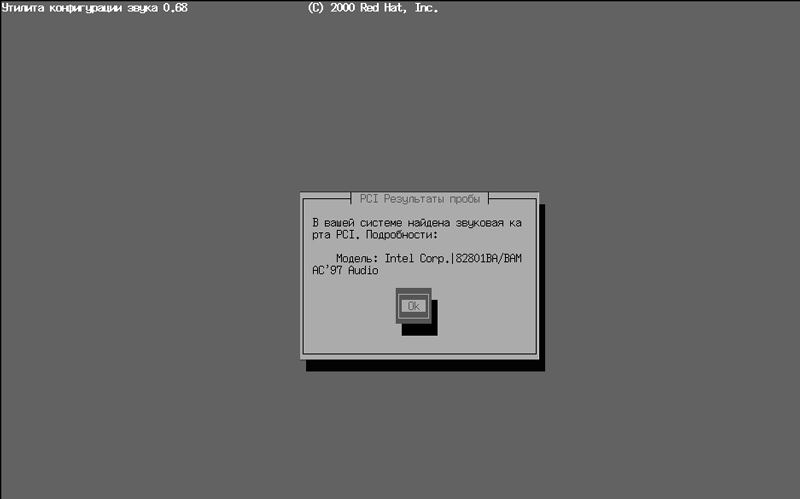Click the word 'найдена' in the message
The image size is (800, 499).
[430, 221]
